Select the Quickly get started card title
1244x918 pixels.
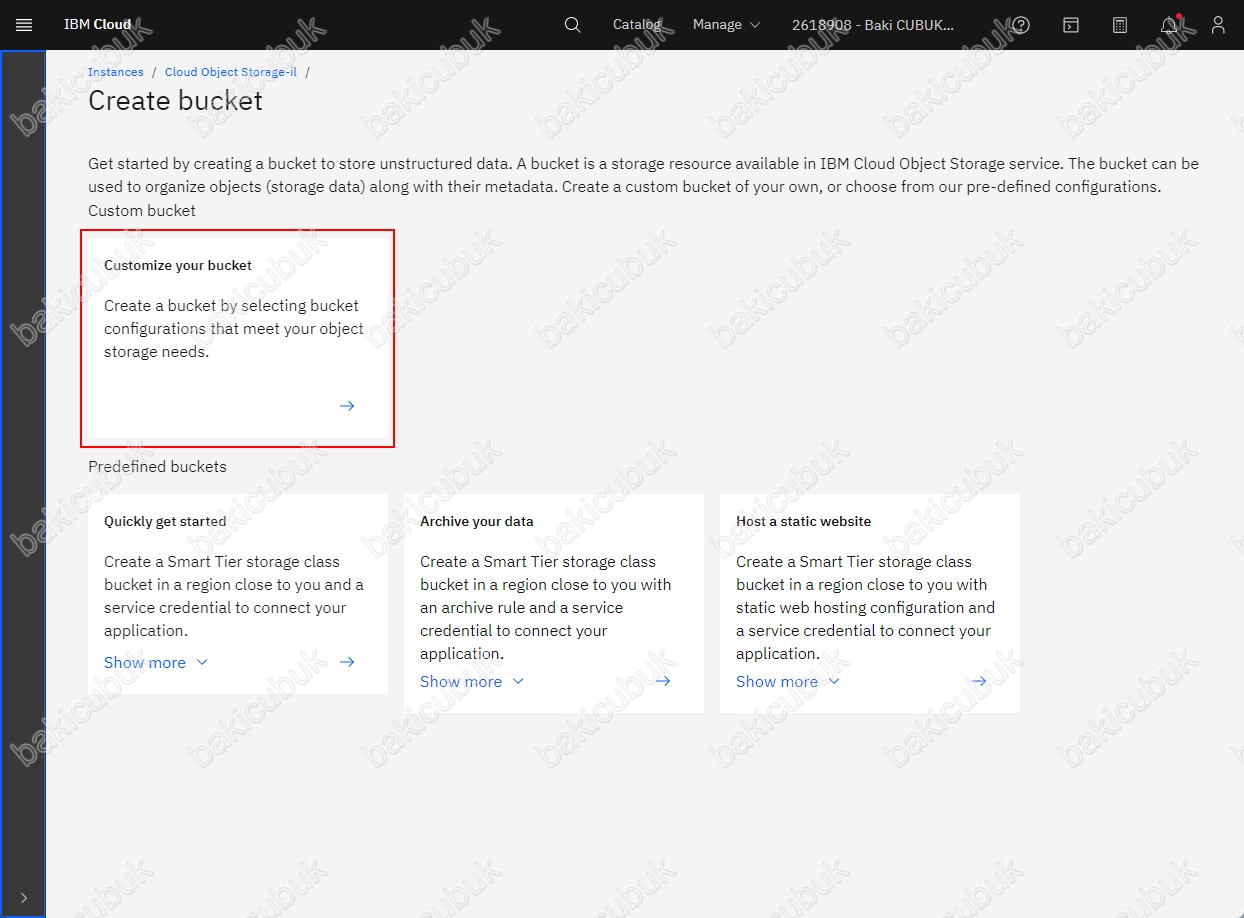(x=165, y=521)
